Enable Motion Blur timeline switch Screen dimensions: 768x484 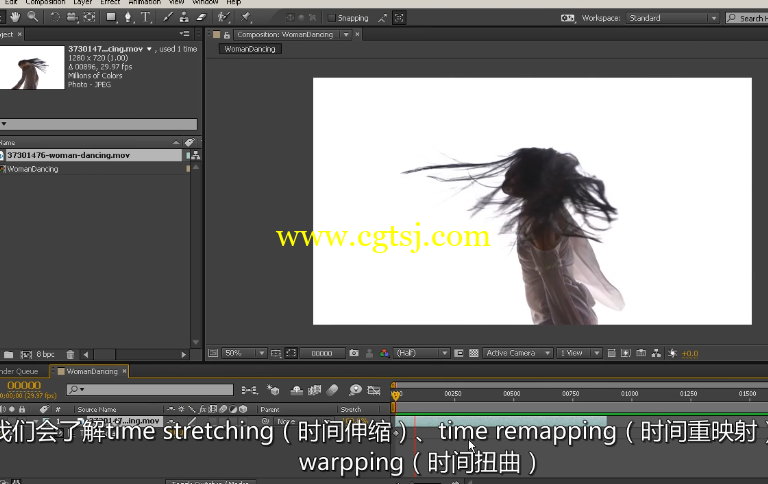(x=333, y=390)
